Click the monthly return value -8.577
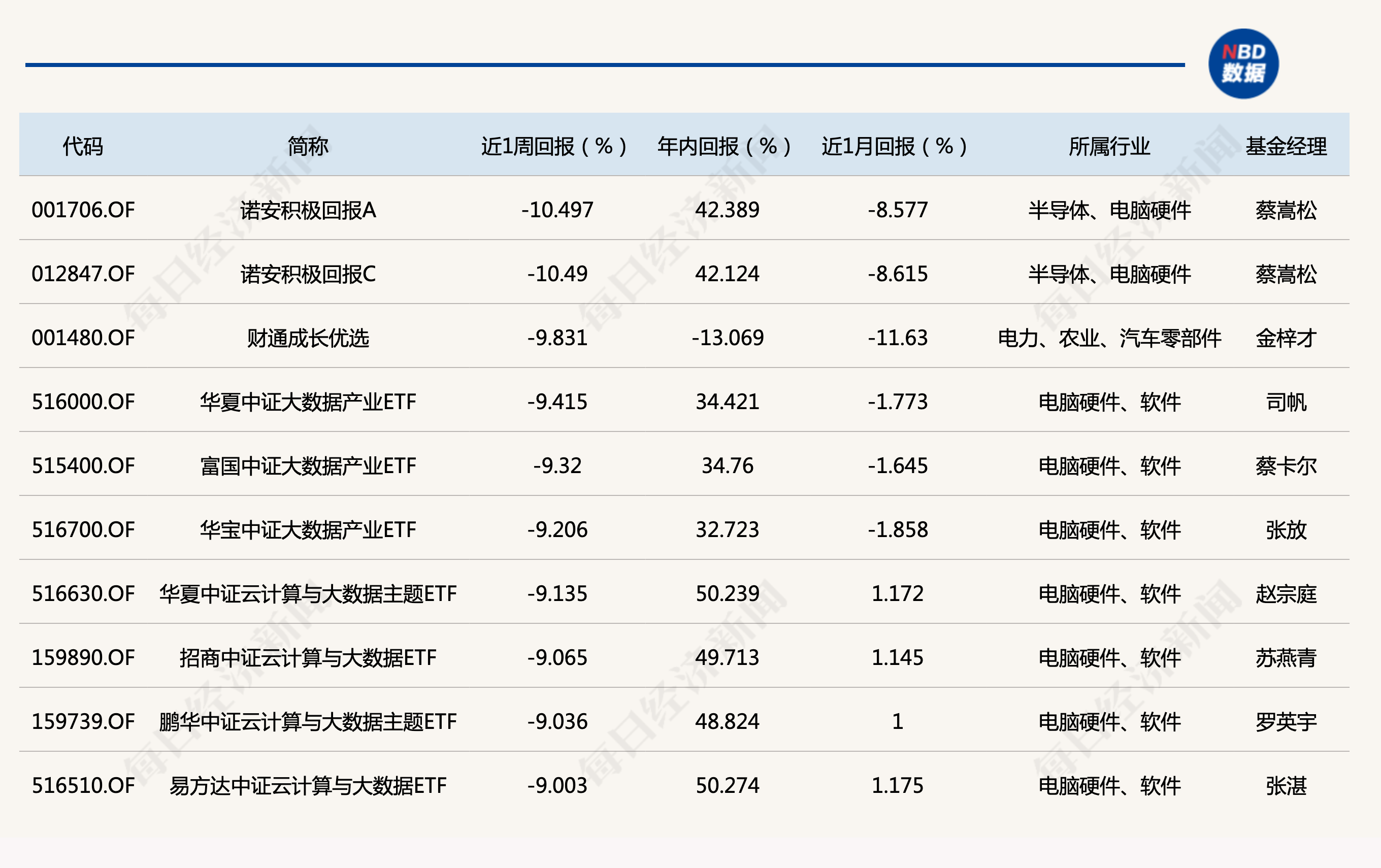The image size is (1381, 868). tap(898, 210)
